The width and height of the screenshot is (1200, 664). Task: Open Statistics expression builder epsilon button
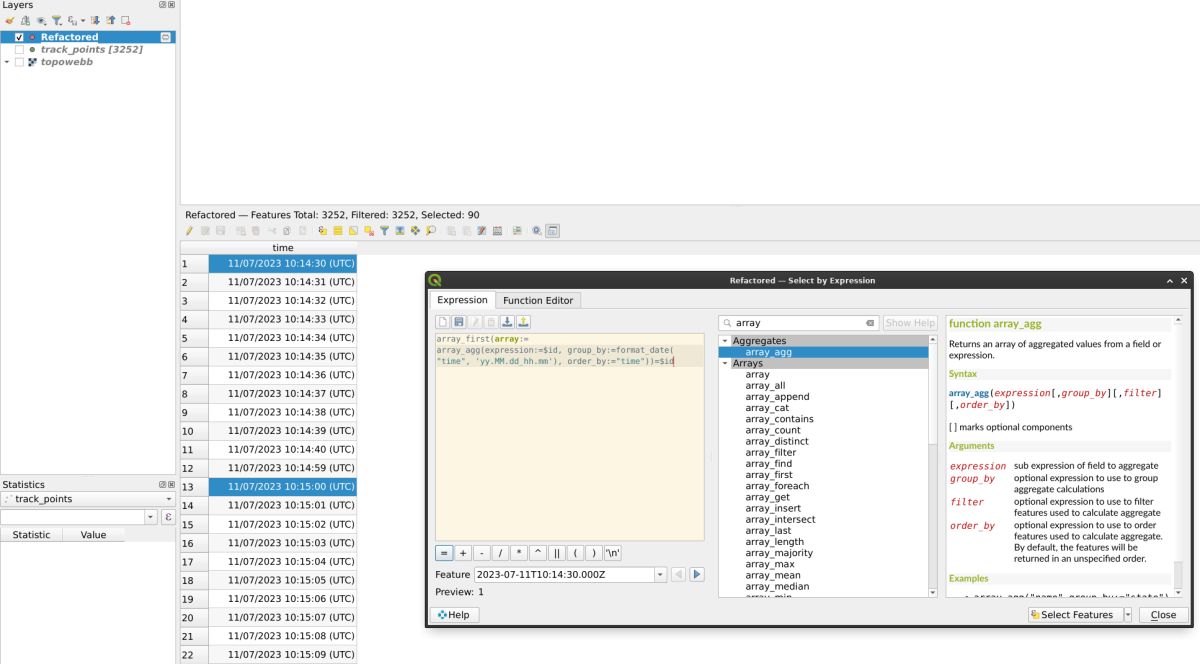coord(168,517)
